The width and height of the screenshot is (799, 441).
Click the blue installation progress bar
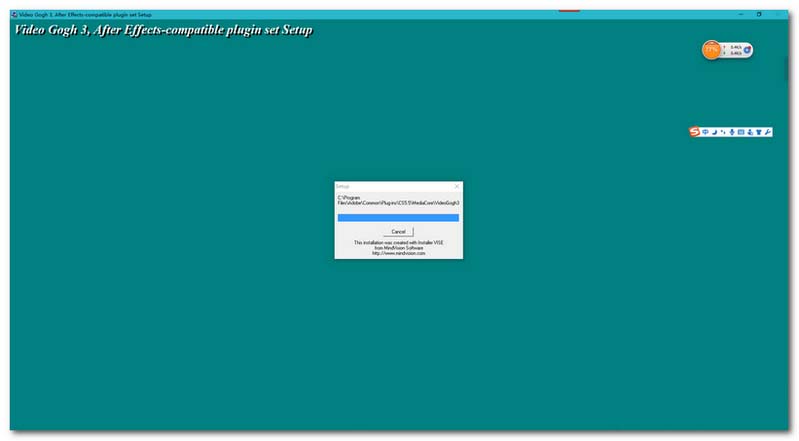(x=398, y=218)
